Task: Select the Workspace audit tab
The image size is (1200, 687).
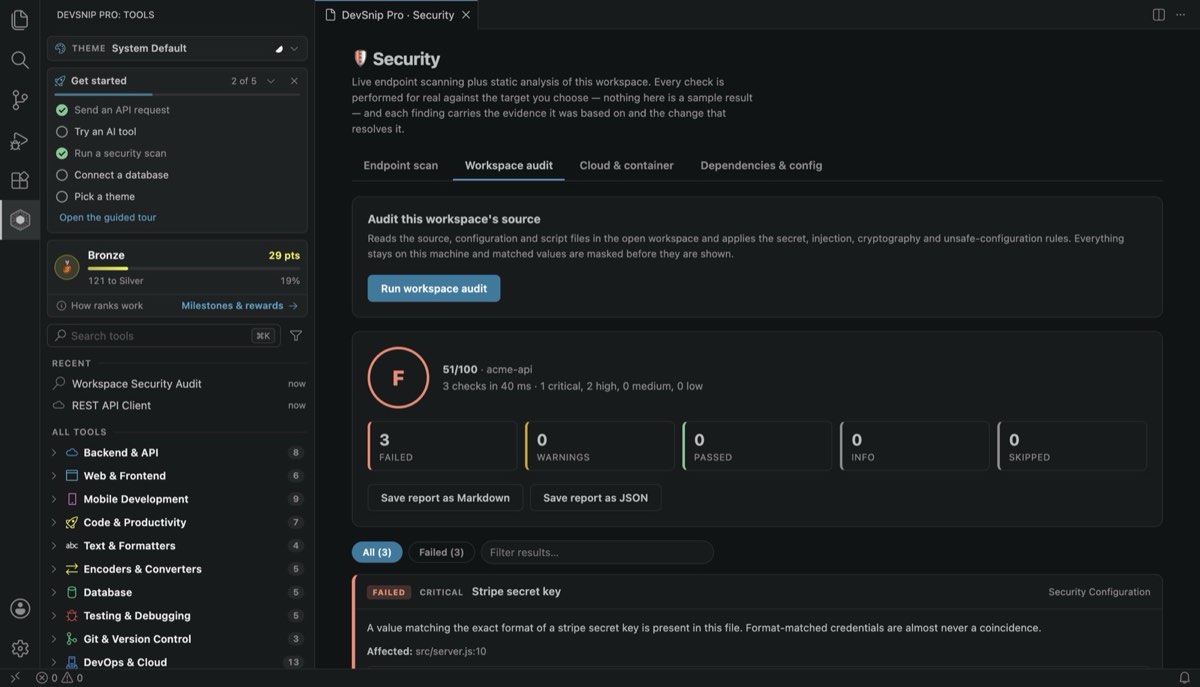Action: tap(509, 165)
